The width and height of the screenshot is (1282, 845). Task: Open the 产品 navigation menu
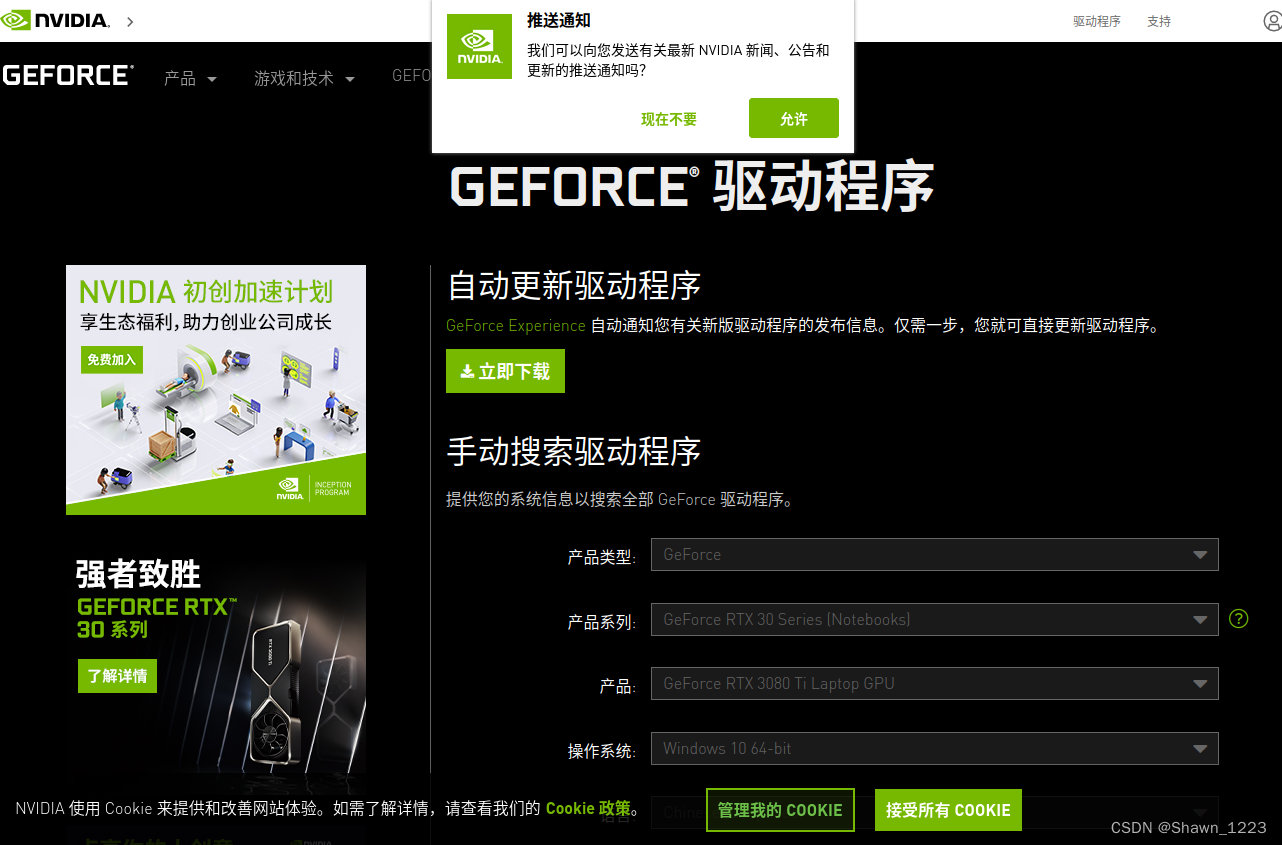[190, 78]
